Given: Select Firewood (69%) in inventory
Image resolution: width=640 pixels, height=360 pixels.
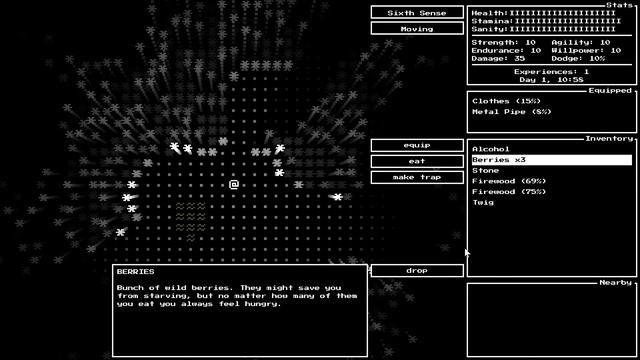Looking at the screenshot, I should pyautogui.click(x=552, y=181).
